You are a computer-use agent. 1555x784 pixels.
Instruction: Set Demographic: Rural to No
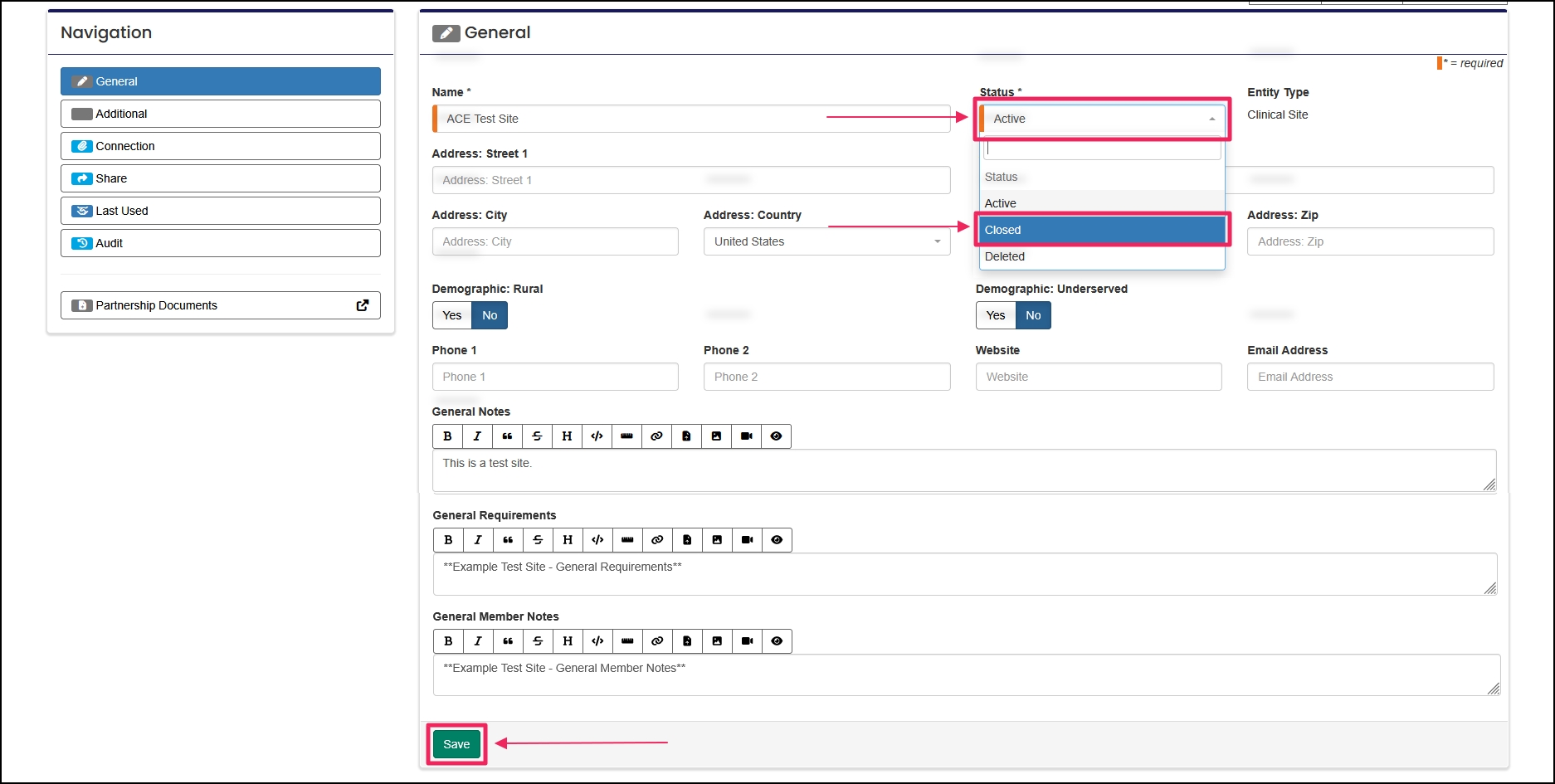tap(490, 315)
